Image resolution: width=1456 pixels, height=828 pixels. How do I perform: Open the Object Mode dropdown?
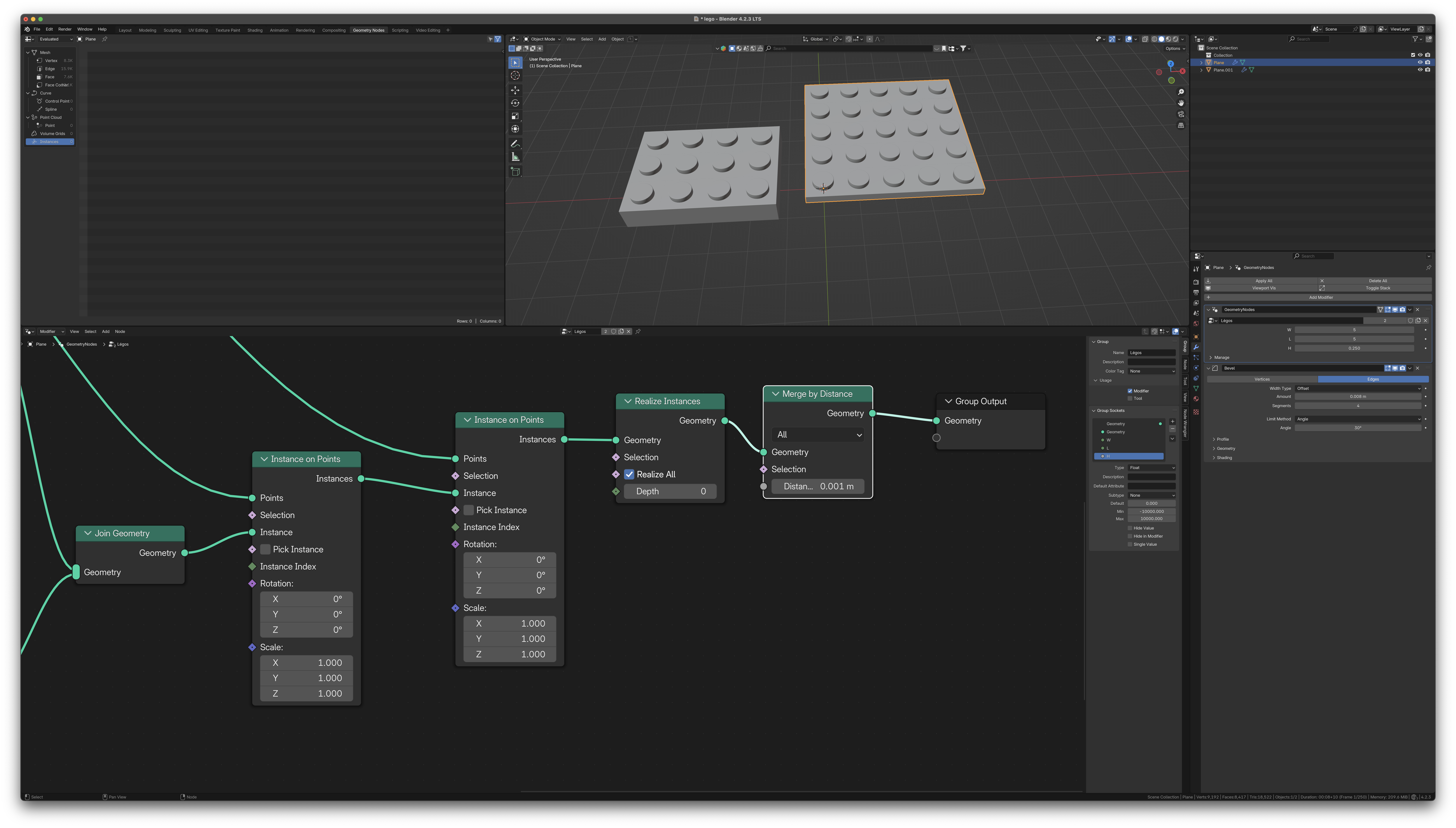(x=542, y=39)
